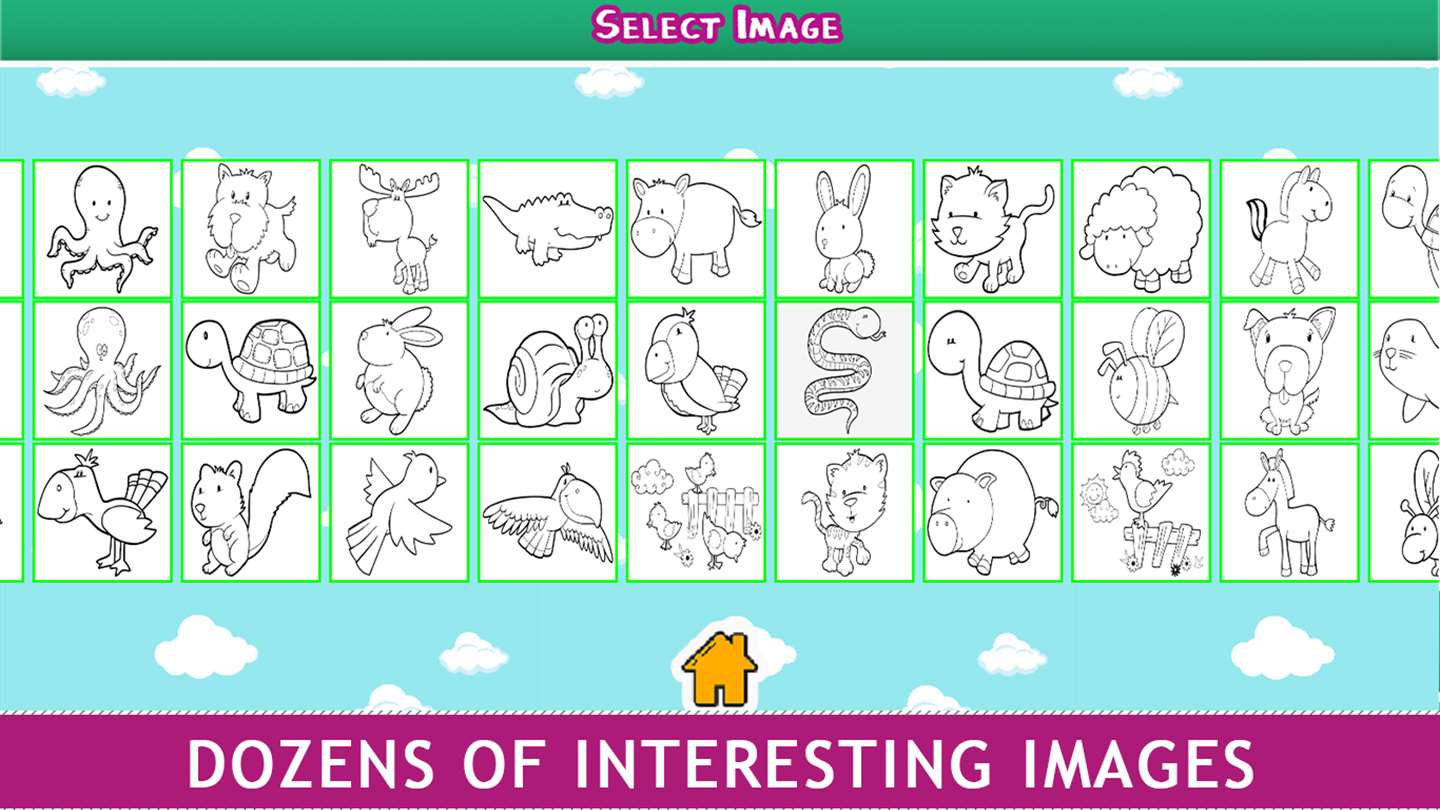Open the fluffy sheep coloring page
The height and width of the screenshot is (810, 1440).
coord(1141,229)
